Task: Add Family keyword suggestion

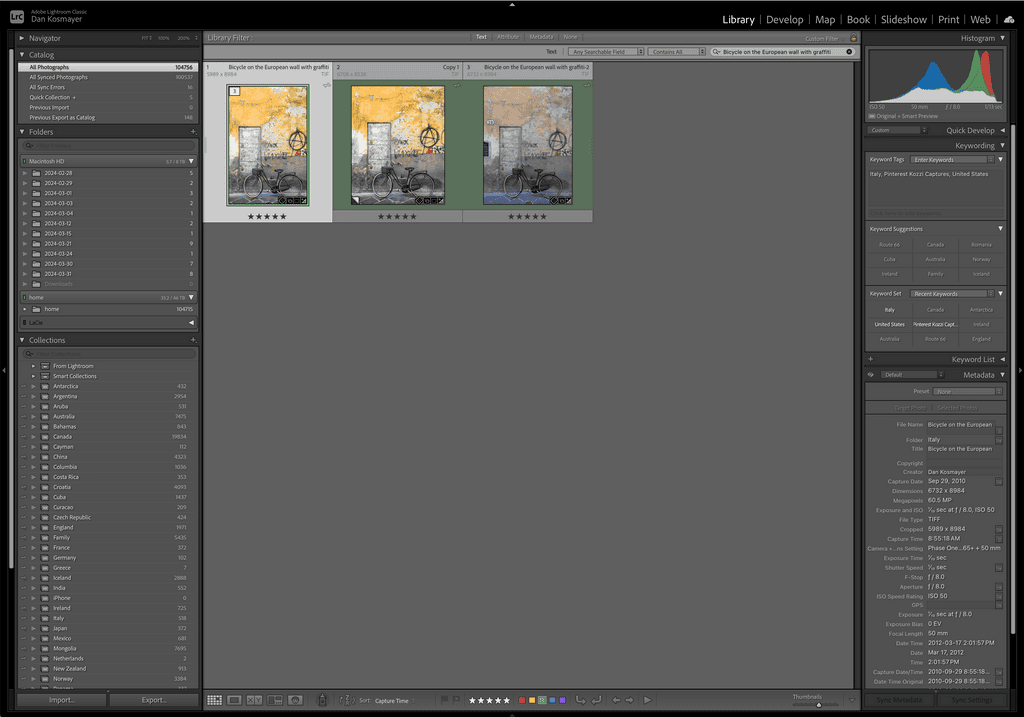Action: coord(935,274)
